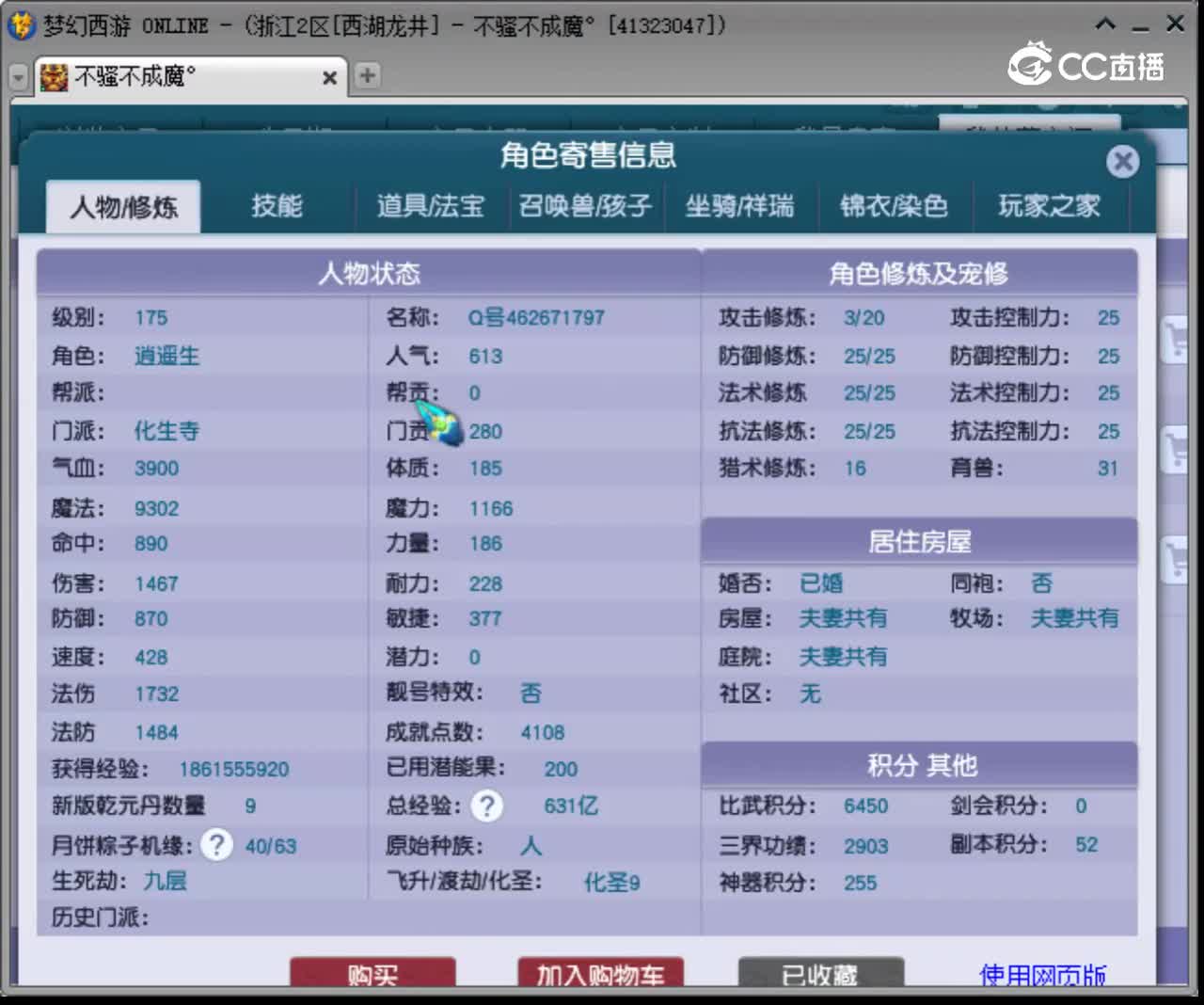The width and height of the screenshot is (1204, 1005).
Task: Close the 不骚不成魔° tab
Action: [329, 78]
